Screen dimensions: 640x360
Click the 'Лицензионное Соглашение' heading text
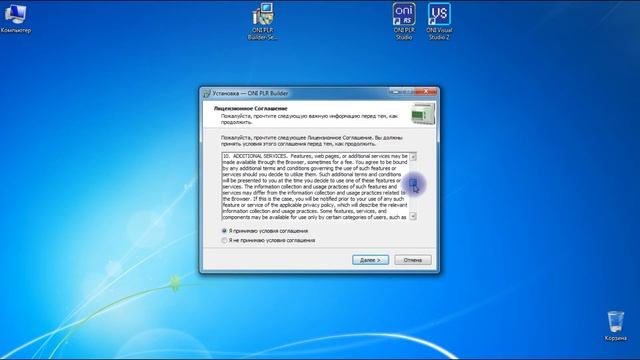(x=251, y=109)
